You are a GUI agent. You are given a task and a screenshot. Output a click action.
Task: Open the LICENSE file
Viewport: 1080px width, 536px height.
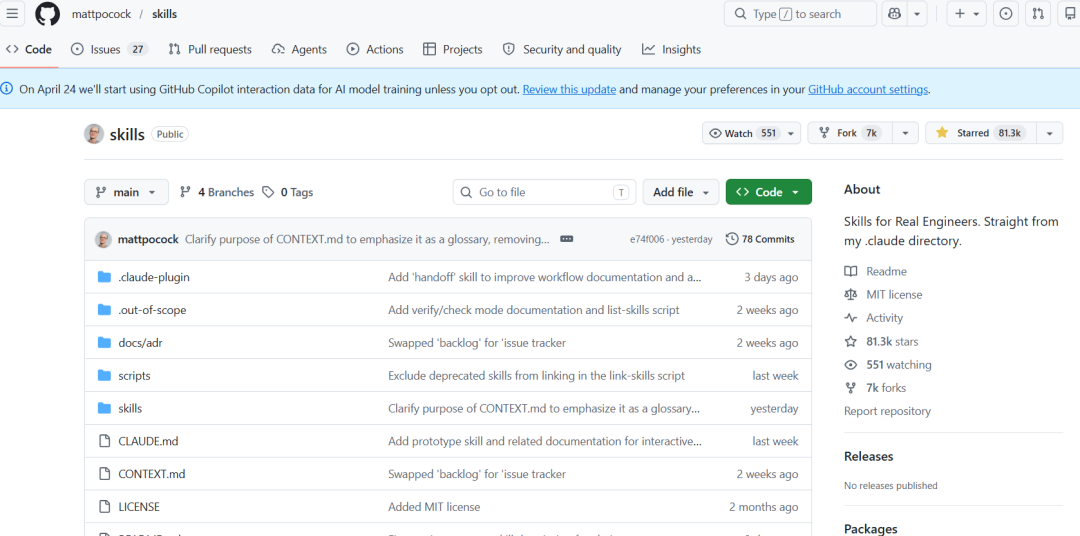[x=139, y=507]
